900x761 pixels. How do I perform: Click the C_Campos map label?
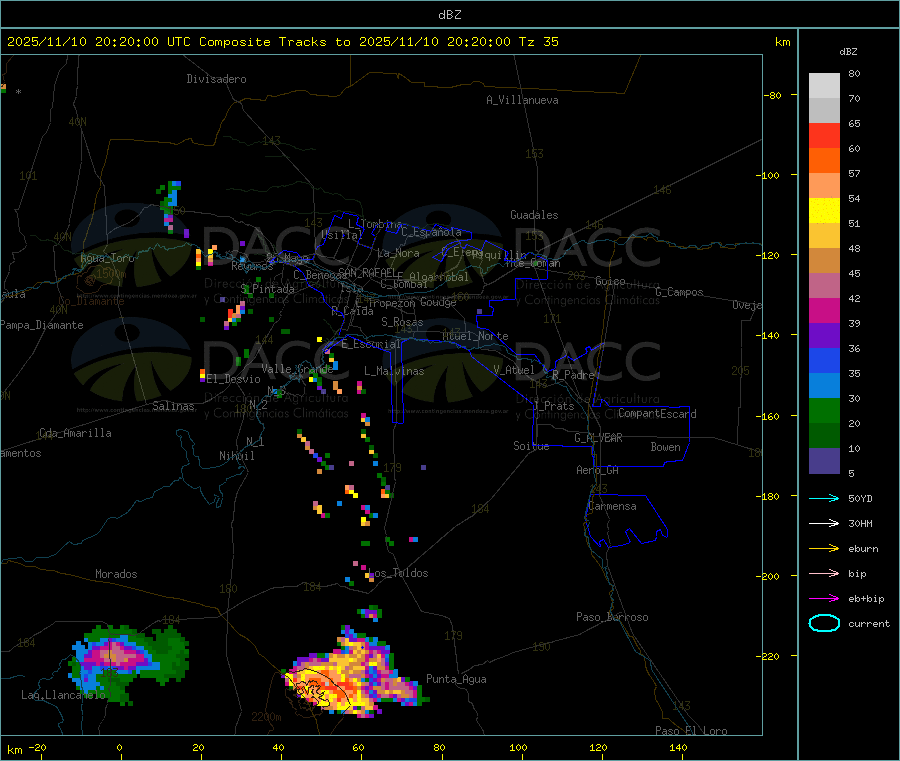(x=680, y=292)
